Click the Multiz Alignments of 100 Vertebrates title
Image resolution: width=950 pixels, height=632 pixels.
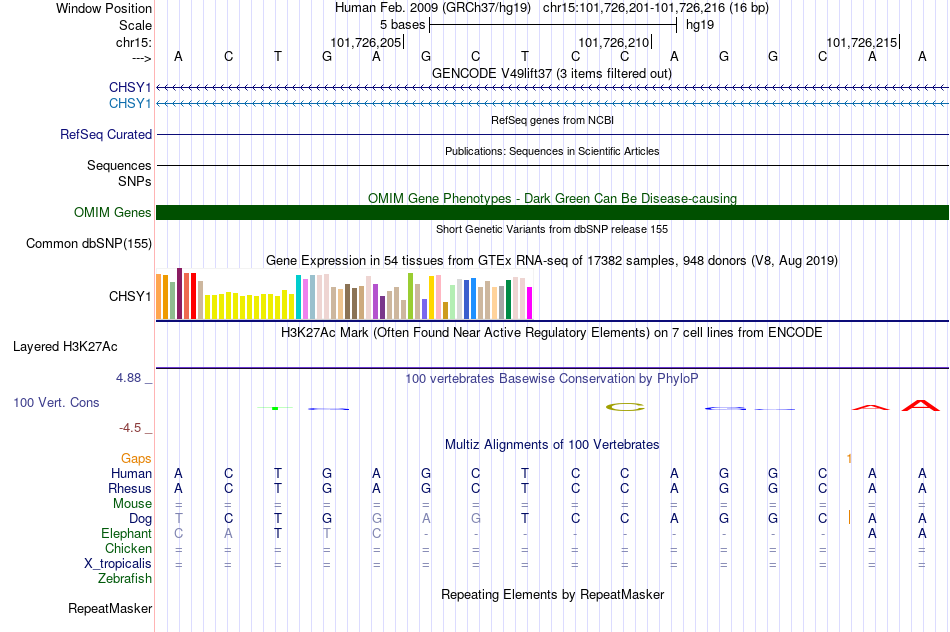pos(552,444)
